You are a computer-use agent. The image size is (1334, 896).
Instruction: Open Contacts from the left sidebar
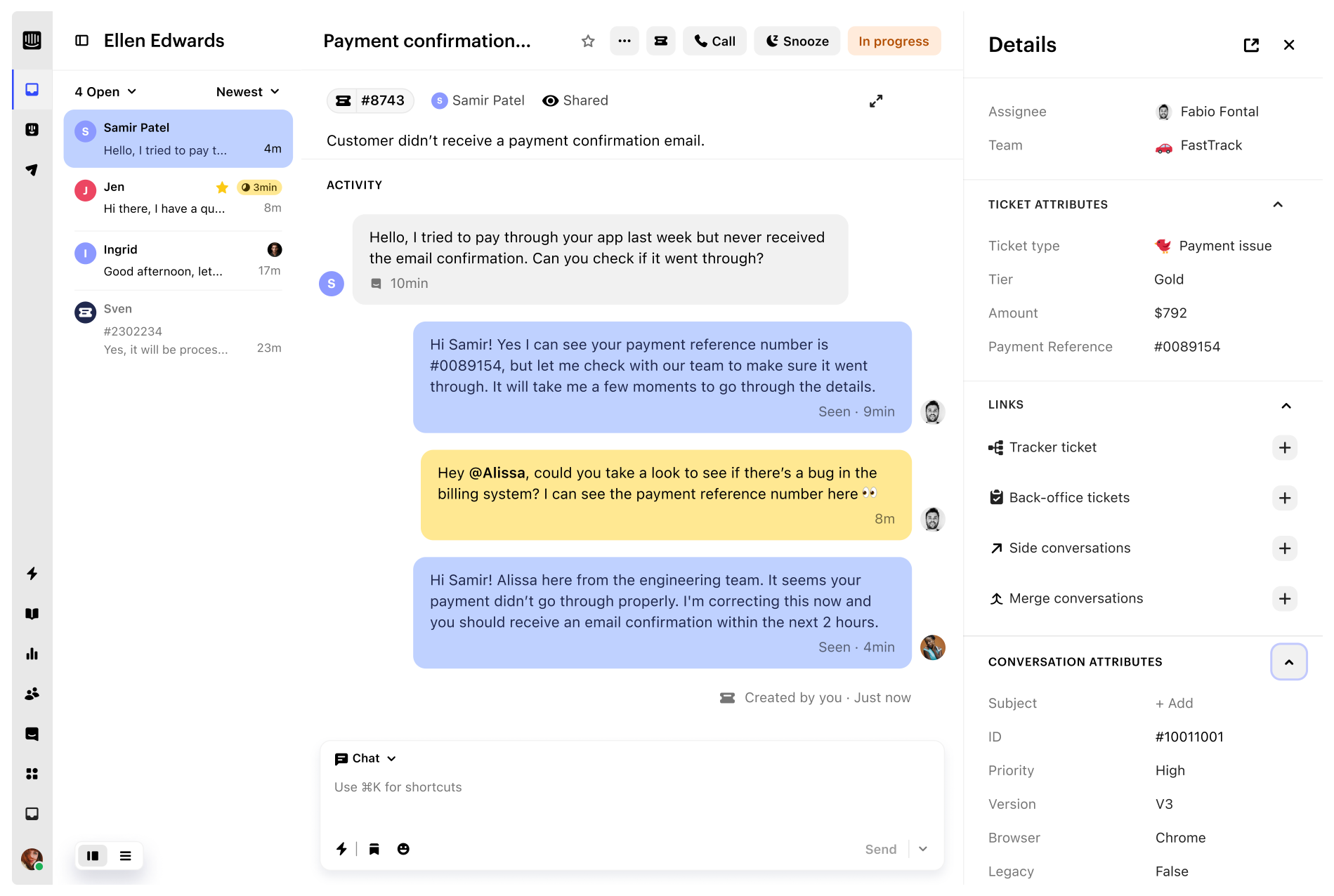click(31, 694)
